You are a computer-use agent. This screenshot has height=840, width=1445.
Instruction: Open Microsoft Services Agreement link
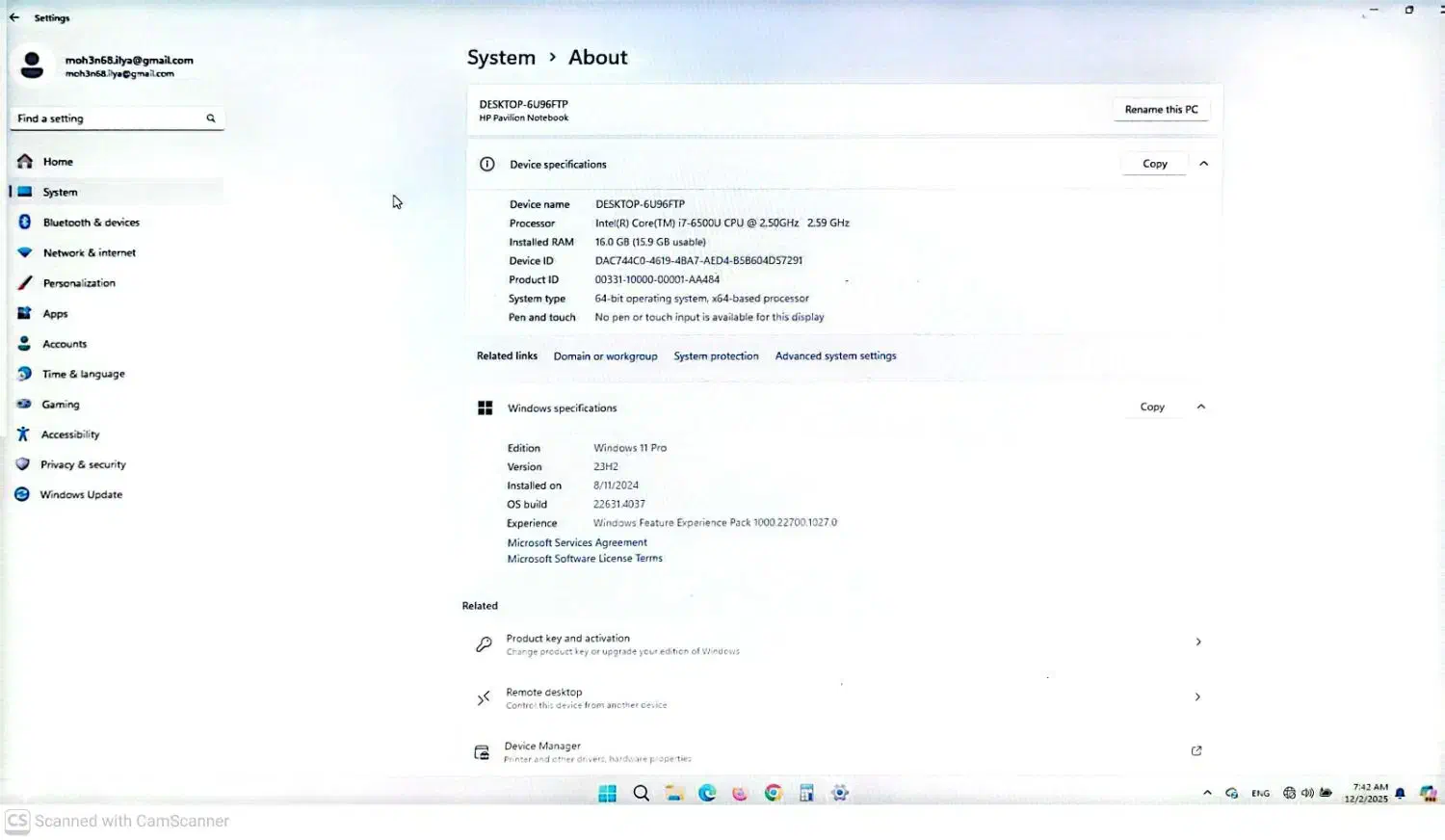point(577,542)
